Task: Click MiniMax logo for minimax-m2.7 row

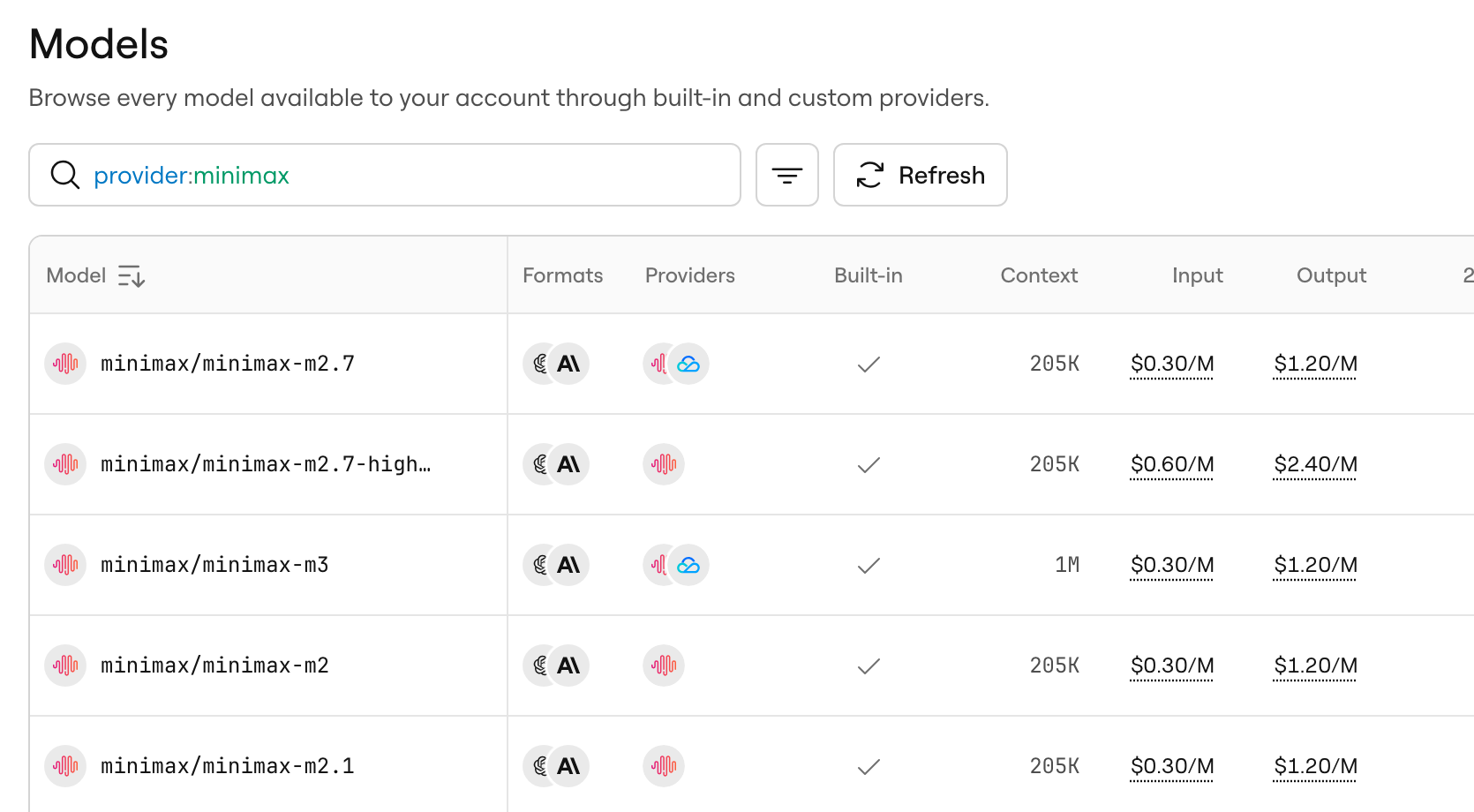Action: (x=65, y=364)
